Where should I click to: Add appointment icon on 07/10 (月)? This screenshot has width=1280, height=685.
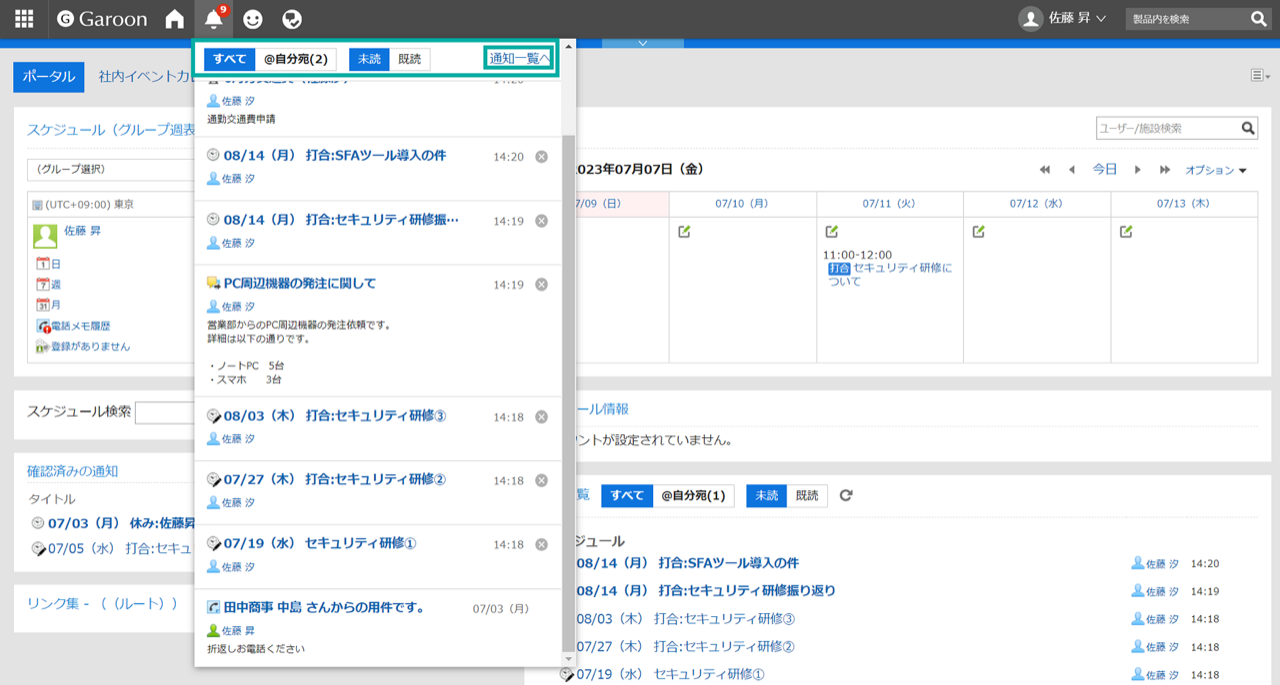(x=684, y=232)
